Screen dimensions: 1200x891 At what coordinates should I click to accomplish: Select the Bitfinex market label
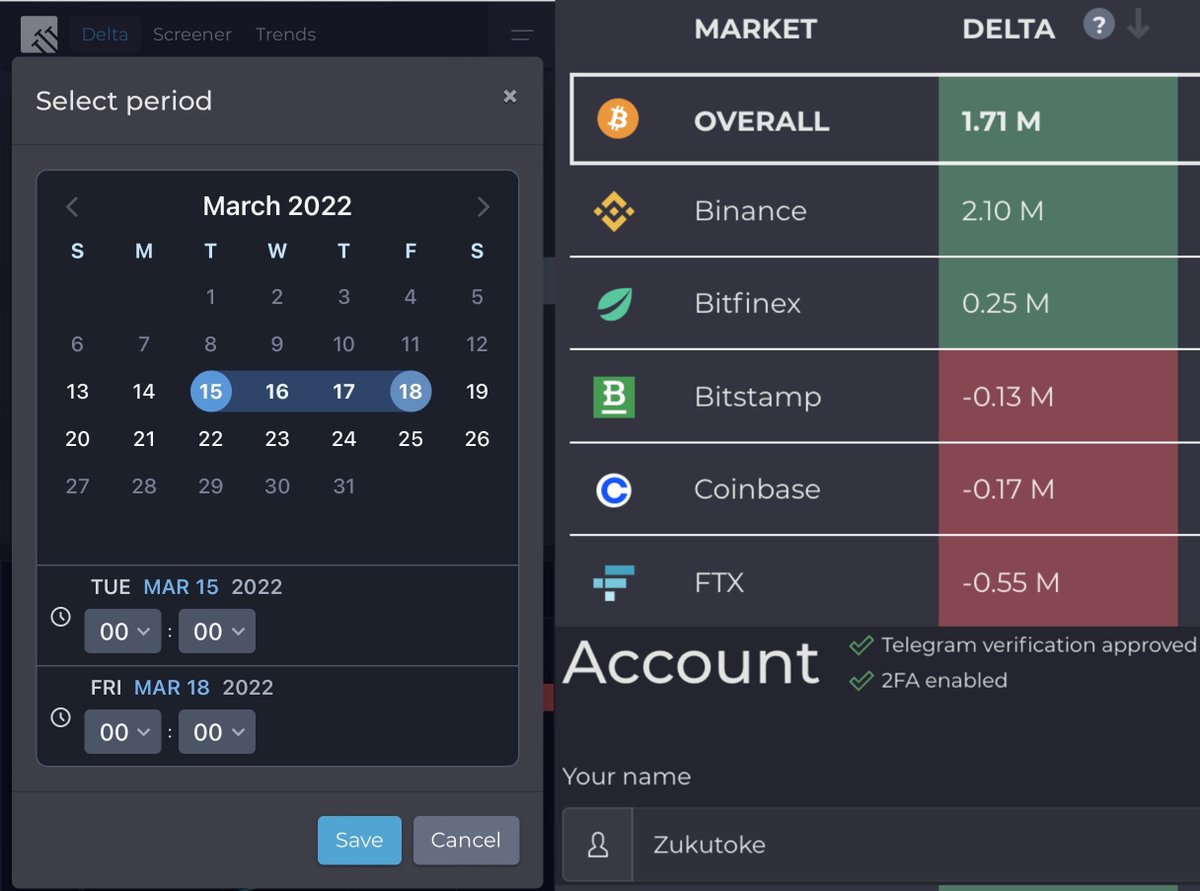click(747, 303)
